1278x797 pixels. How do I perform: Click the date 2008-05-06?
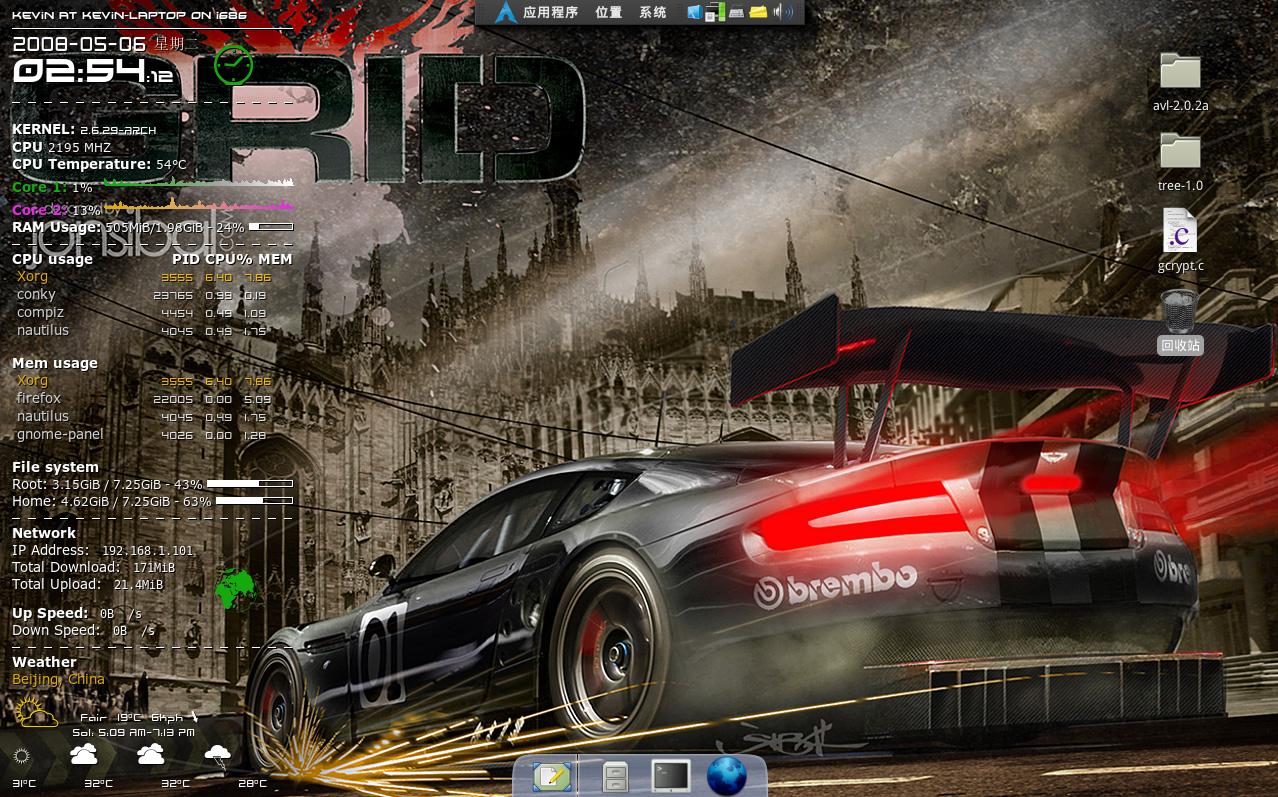point(79,43)
